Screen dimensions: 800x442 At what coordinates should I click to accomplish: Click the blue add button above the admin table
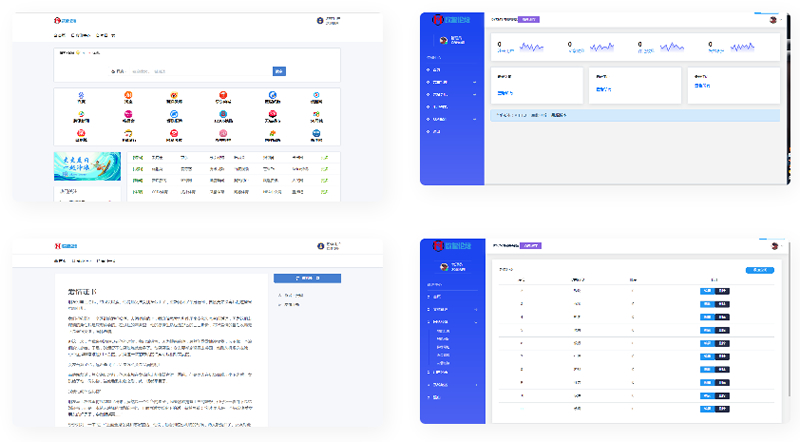click(x=759, y=270)
